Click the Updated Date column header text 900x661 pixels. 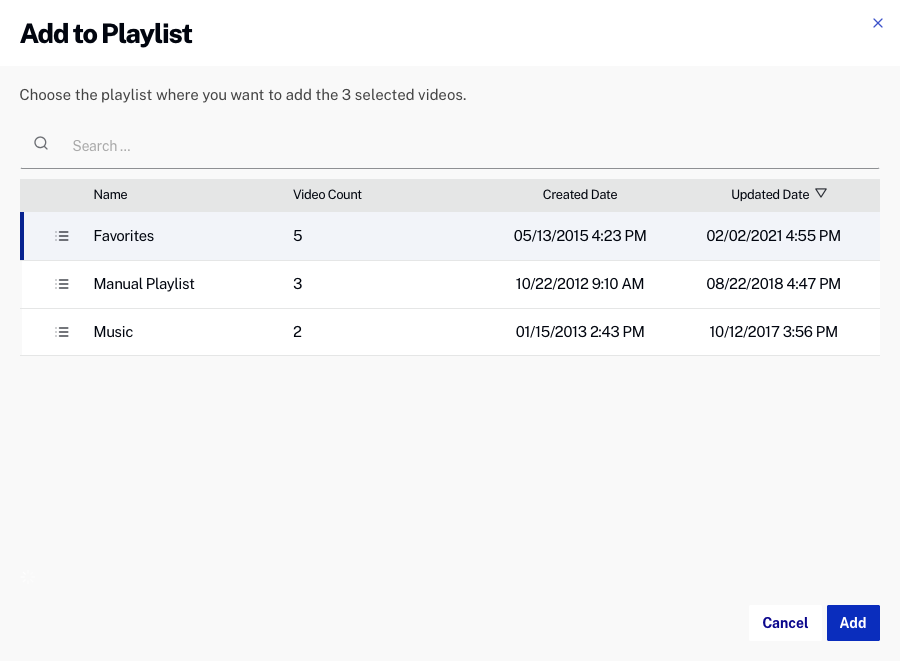point(769,195)
